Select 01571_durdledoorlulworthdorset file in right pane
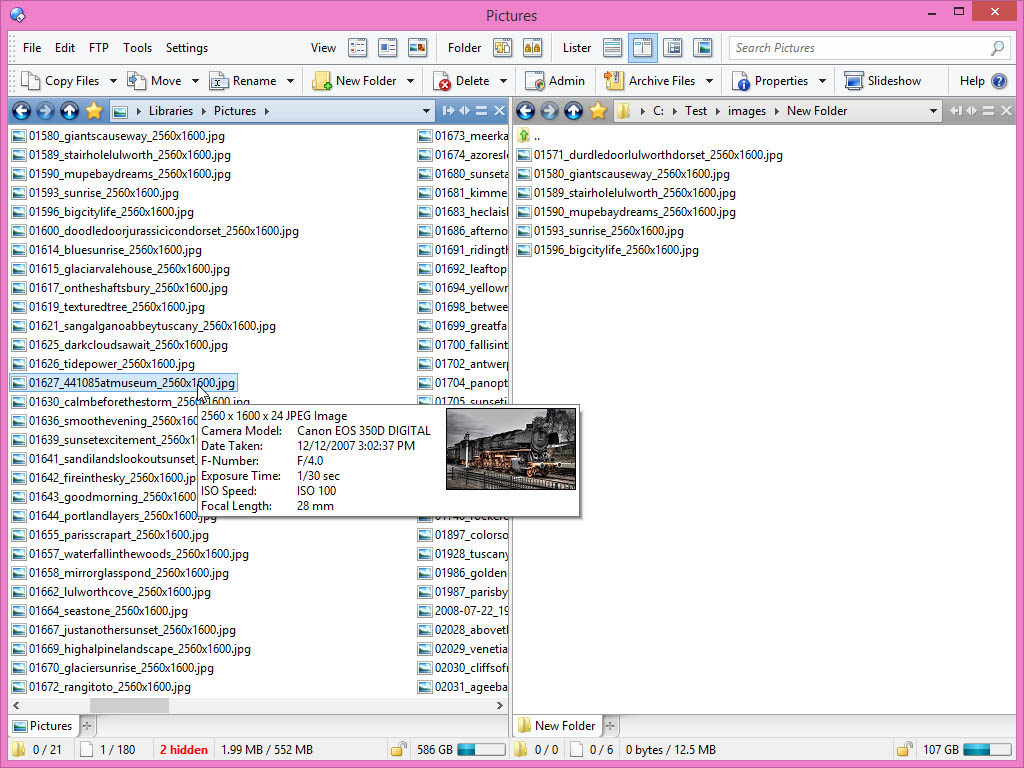Viewport: 1024px width, 768px height. click(x=650, y=155)
